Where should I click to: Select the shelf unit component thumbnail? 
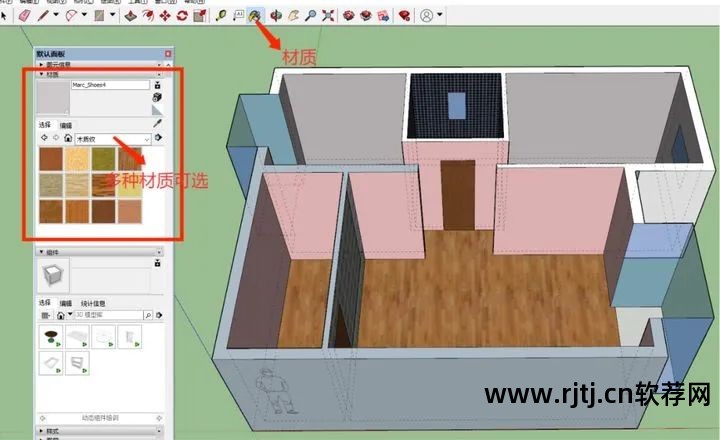pyautogui.click(x=77, y=363)
